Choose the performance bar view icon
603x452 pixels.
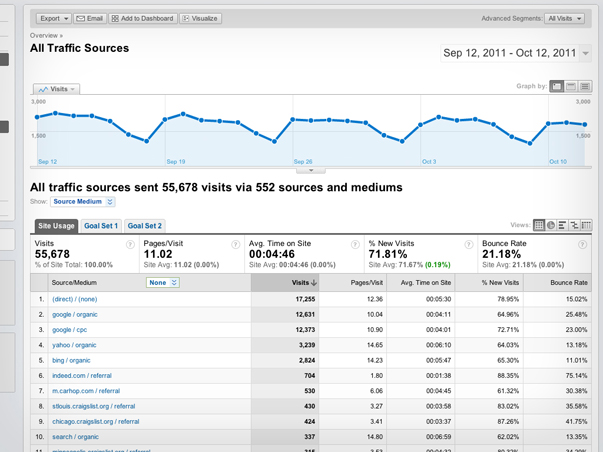click(x=562, y=225)
